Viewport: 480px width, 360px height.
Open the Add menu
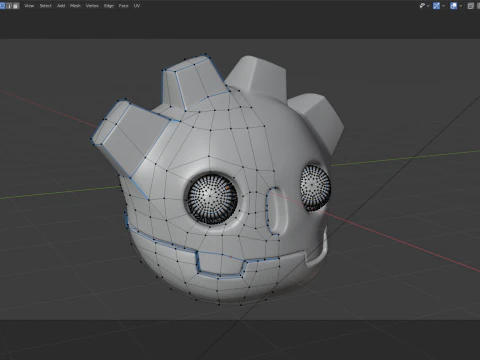tap(61, 6)
